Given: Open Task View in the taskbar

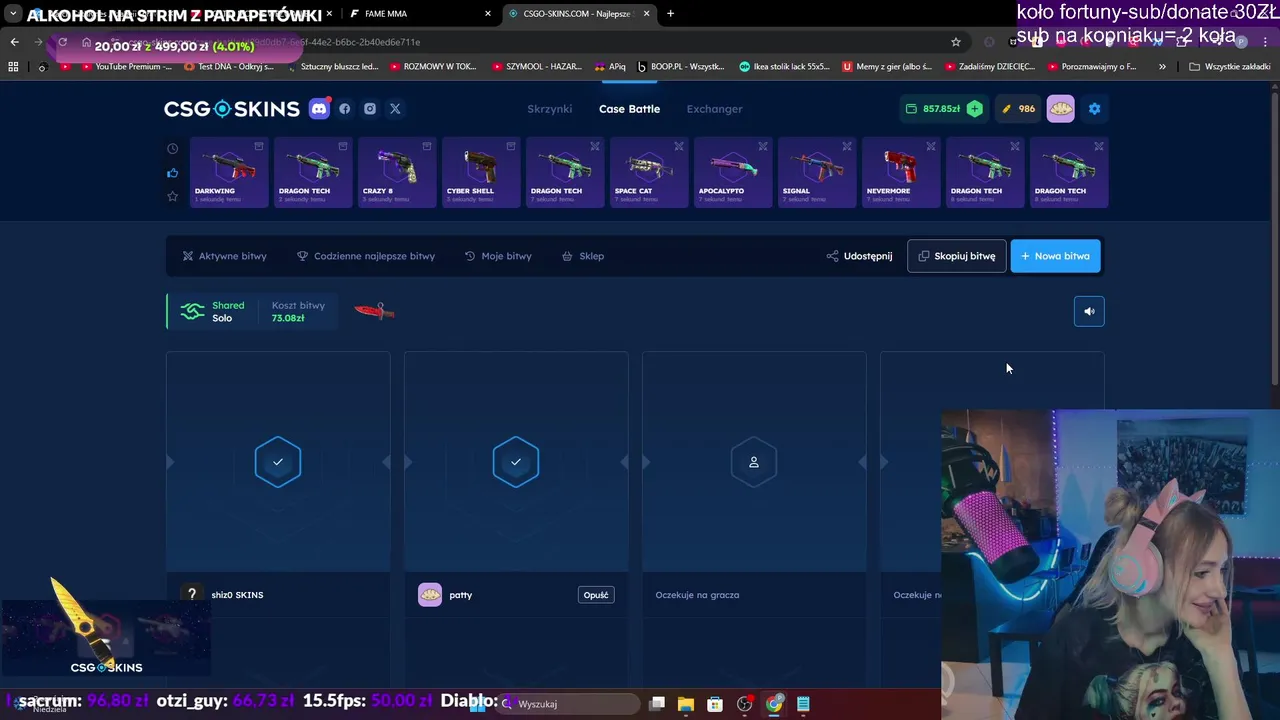Looking at the screenshot, I should tap(657, 704).
